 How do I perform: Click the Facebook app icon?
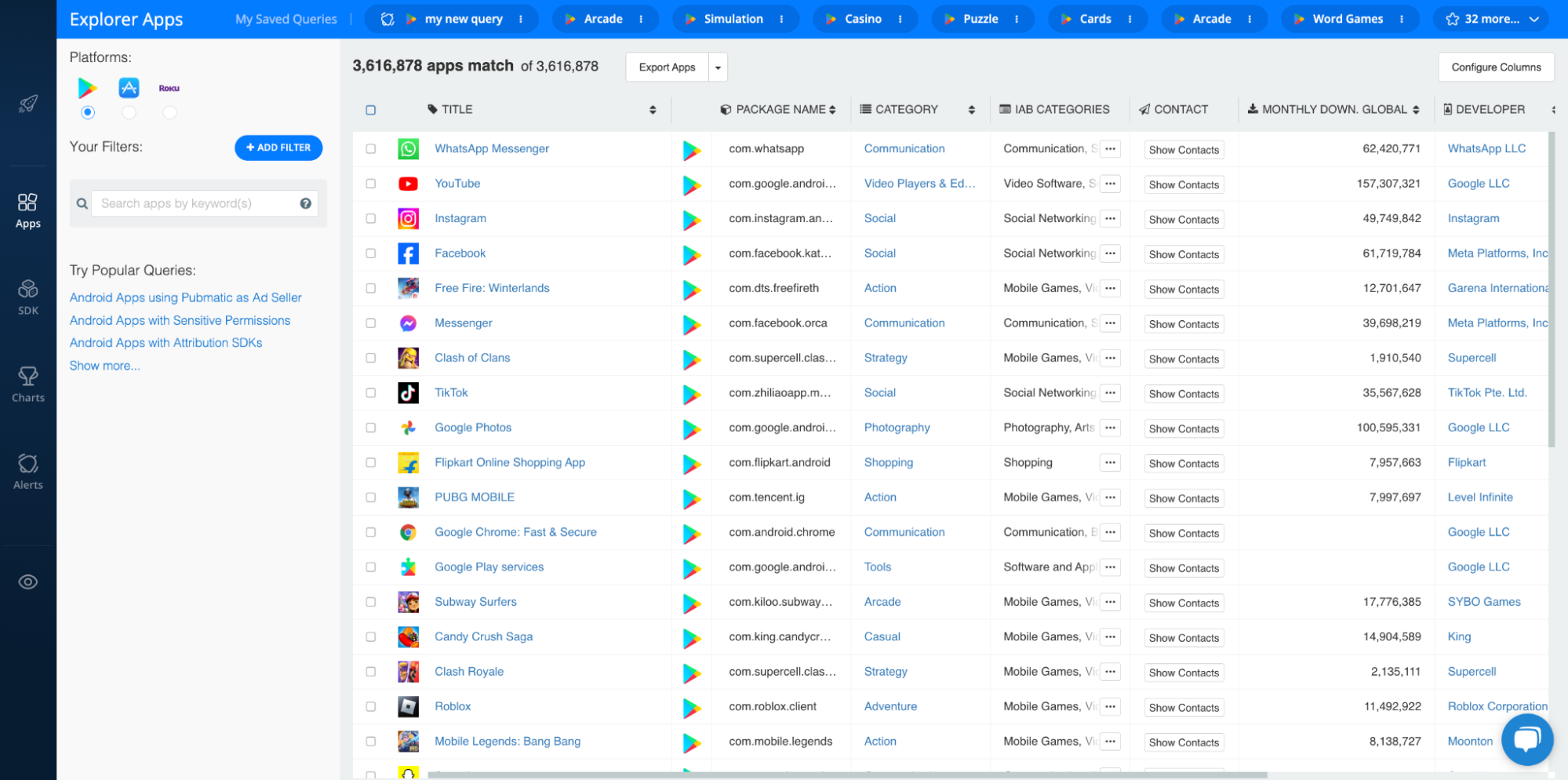pyautogui.click(x=408, y=253)
